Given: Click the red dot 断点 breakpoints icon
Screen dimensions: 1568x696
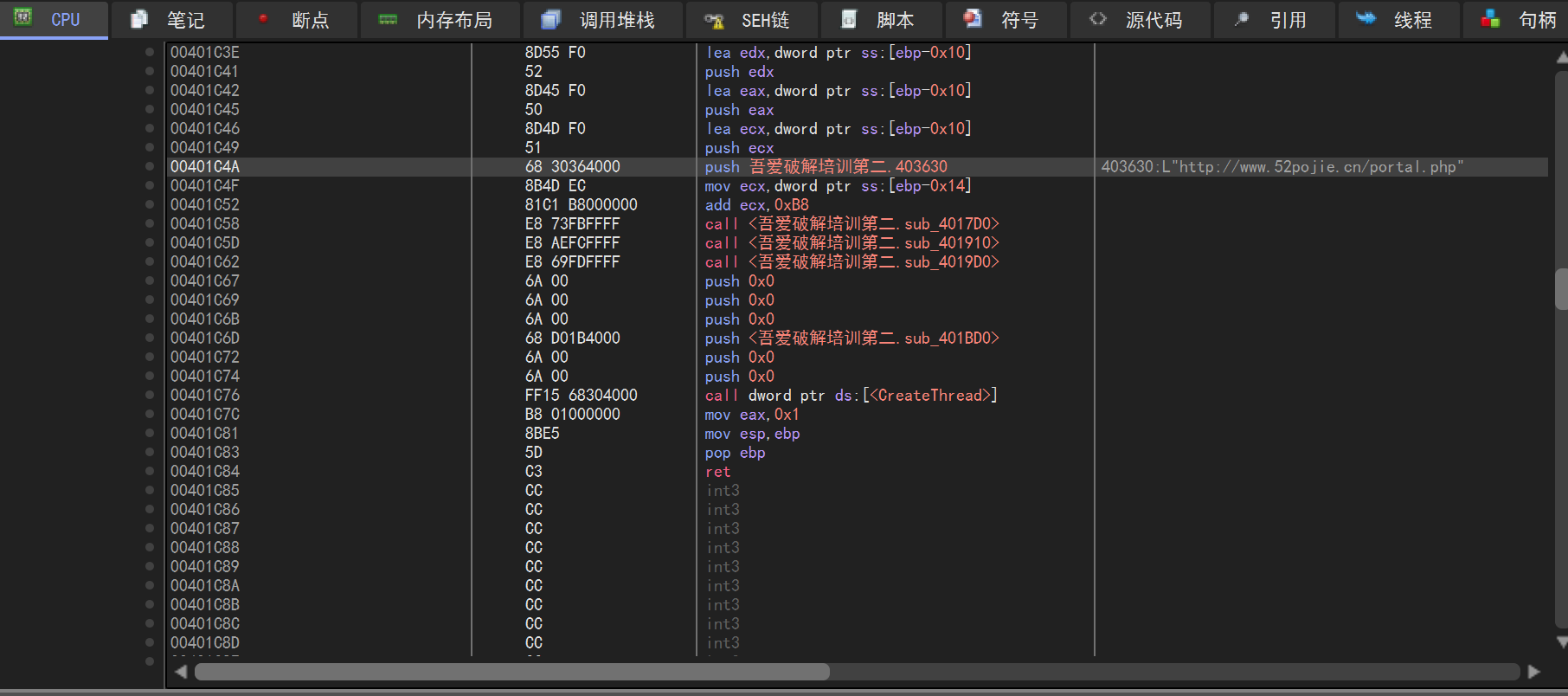Looking at the screenshot, I should pyautogui.click(x=263, y=18).
